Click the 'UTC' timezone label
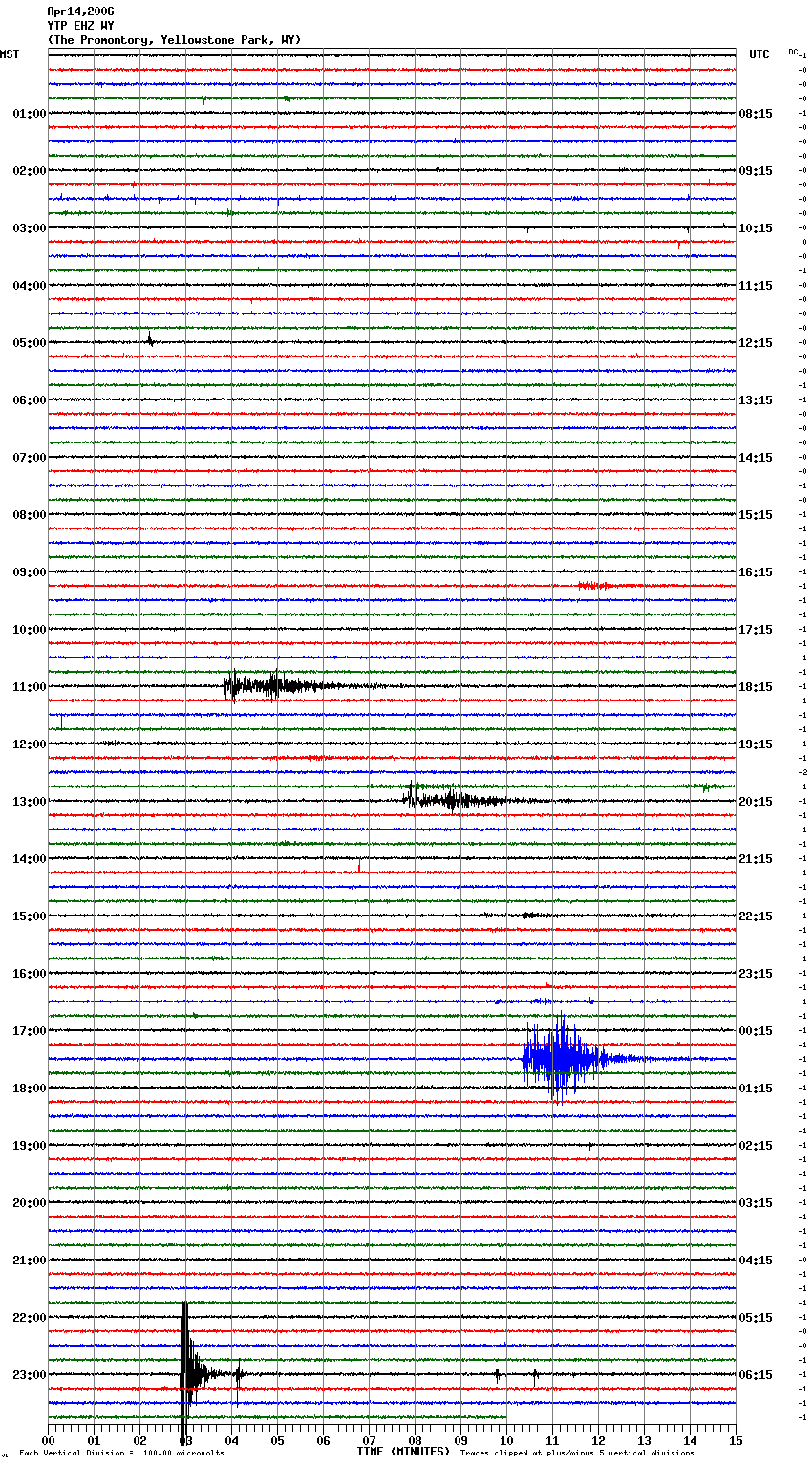Image resolution: width=812 pixels, height=1466 pixels. click(759, 54)
